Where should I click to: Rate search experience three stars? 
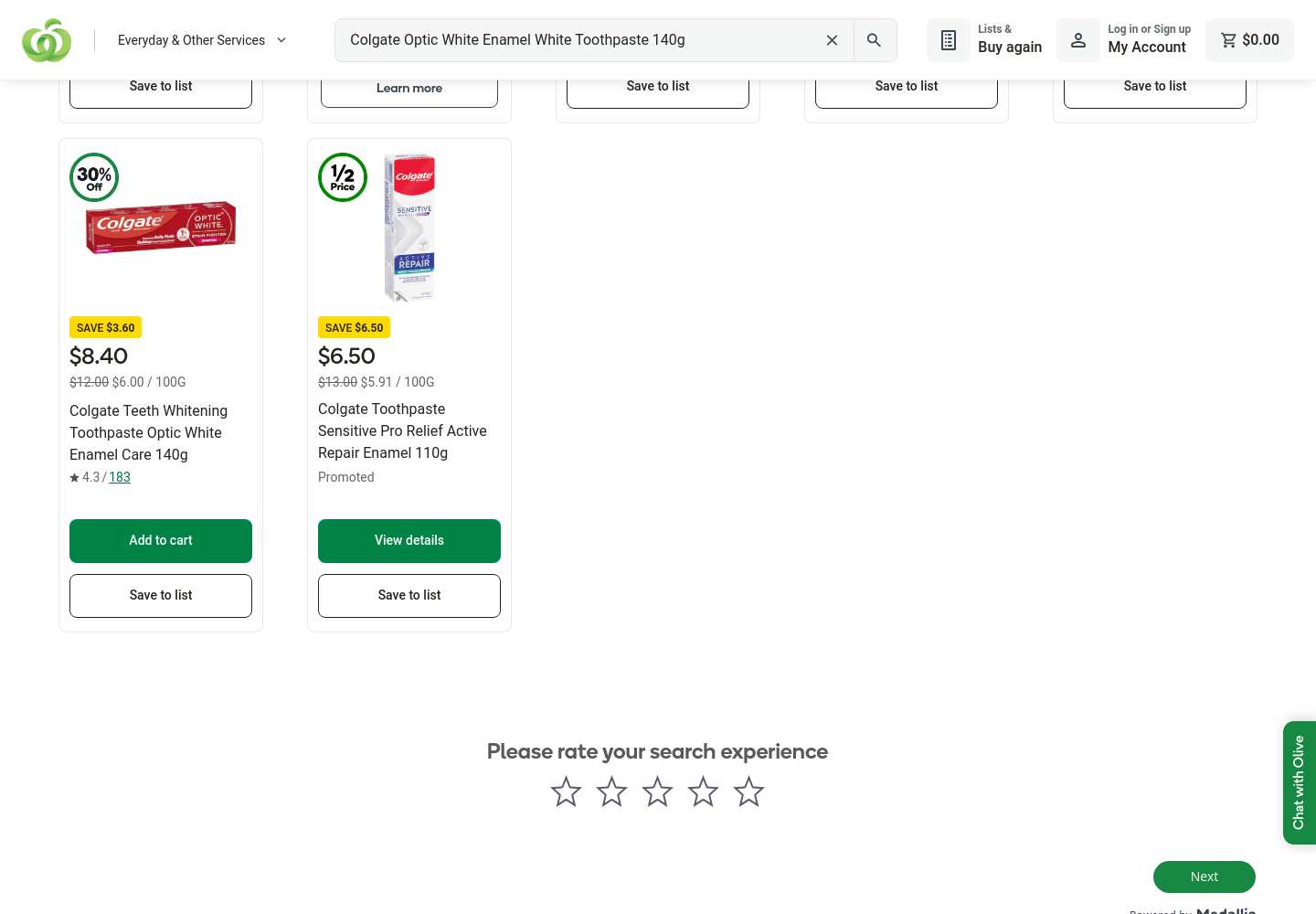(x=658, y=792)
